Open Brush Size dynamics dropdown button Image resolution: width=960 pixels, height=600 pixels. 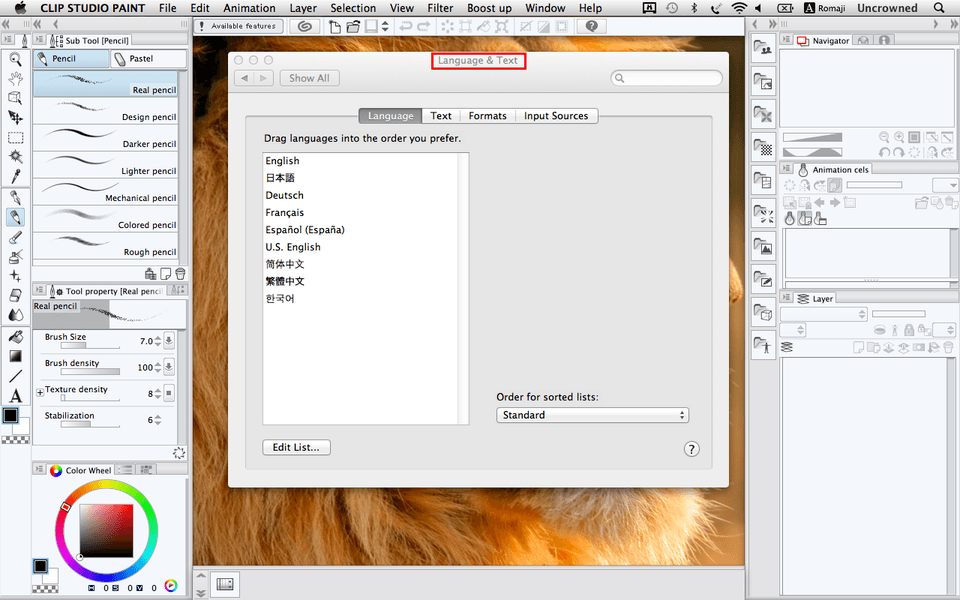point(169,341)
